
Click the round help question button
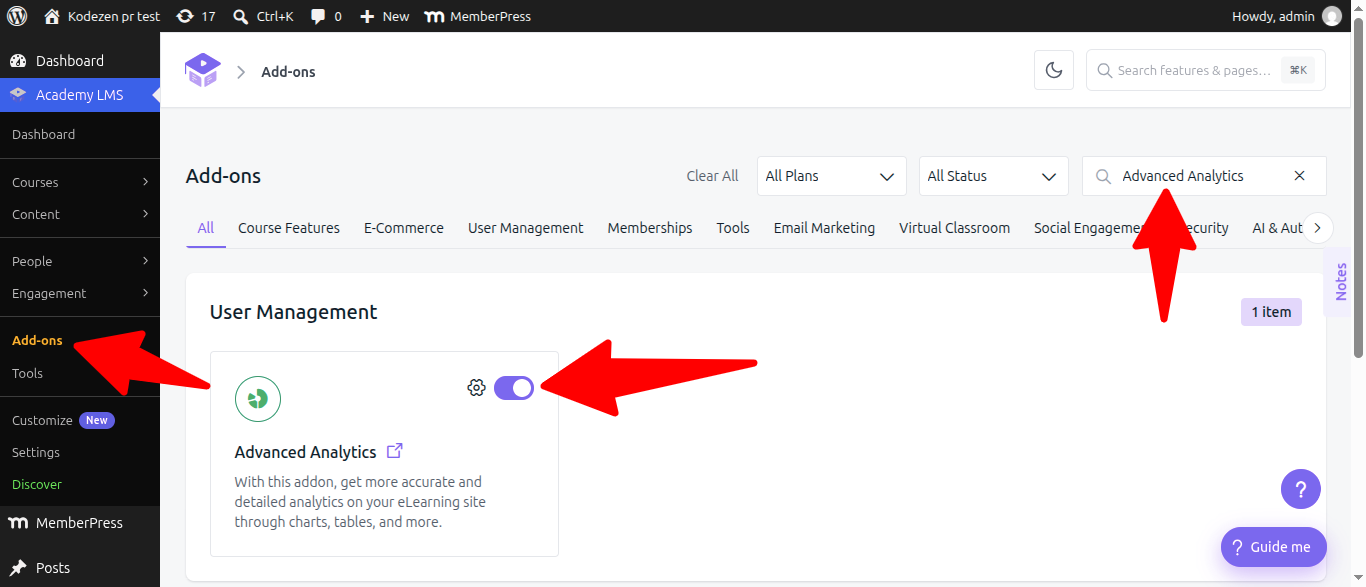pos(1301,490)
